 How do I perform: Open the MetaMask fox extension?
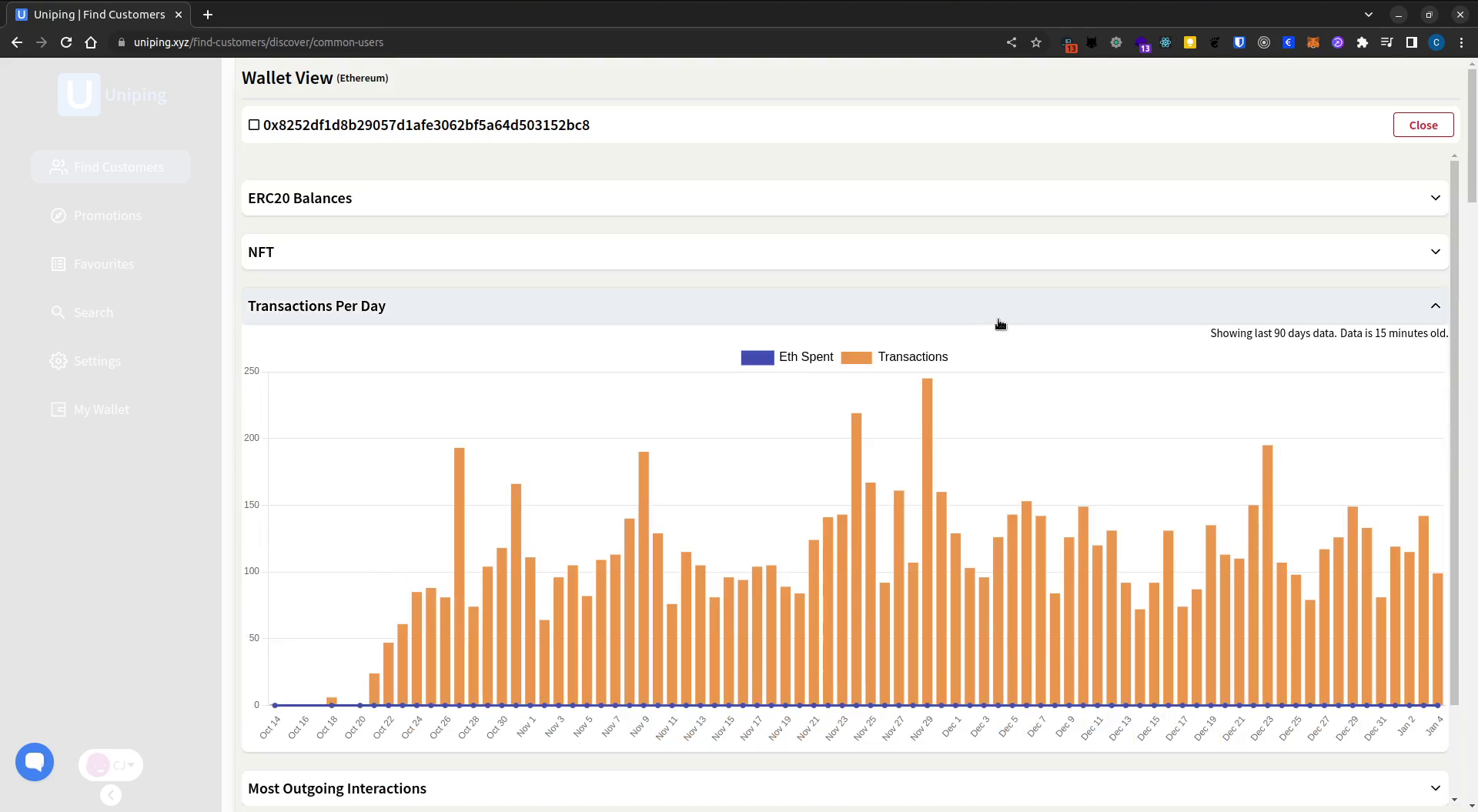click(1313, 42)
